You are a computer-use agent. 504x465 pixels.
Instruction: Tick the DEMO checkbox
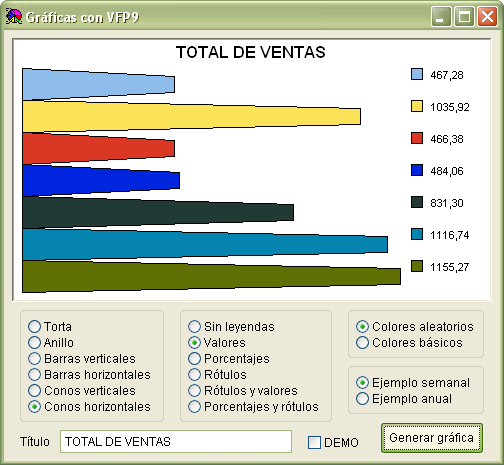(314, 443)
